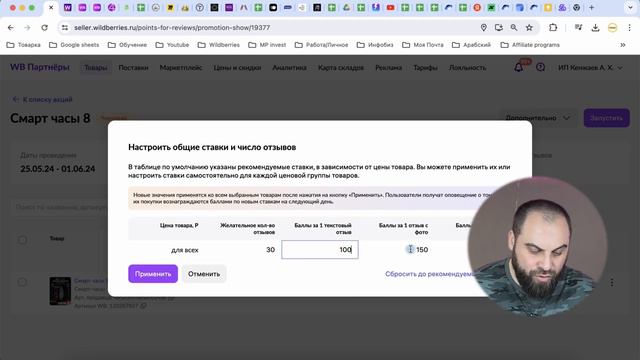The height and width of the screenshot is (360, 640).
Task: Toggle the smart watch product row checkbox
Action: pyautogui.click(x=22, y=282)
